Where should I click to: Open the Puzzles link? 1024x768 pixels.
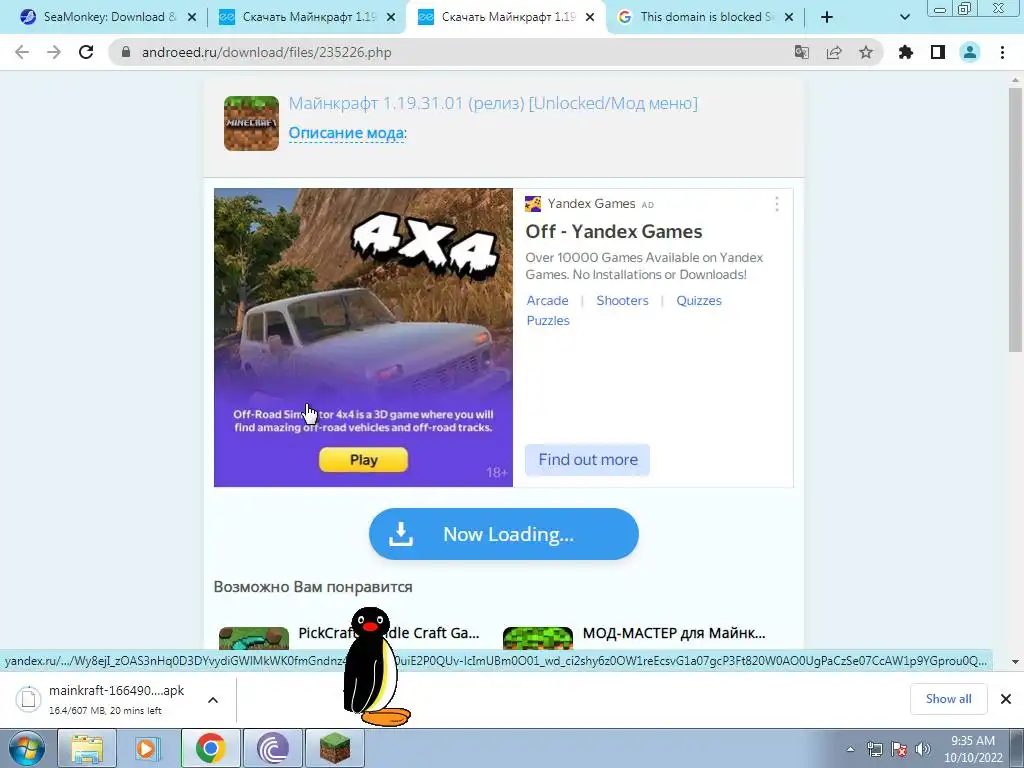click(548, 321)
